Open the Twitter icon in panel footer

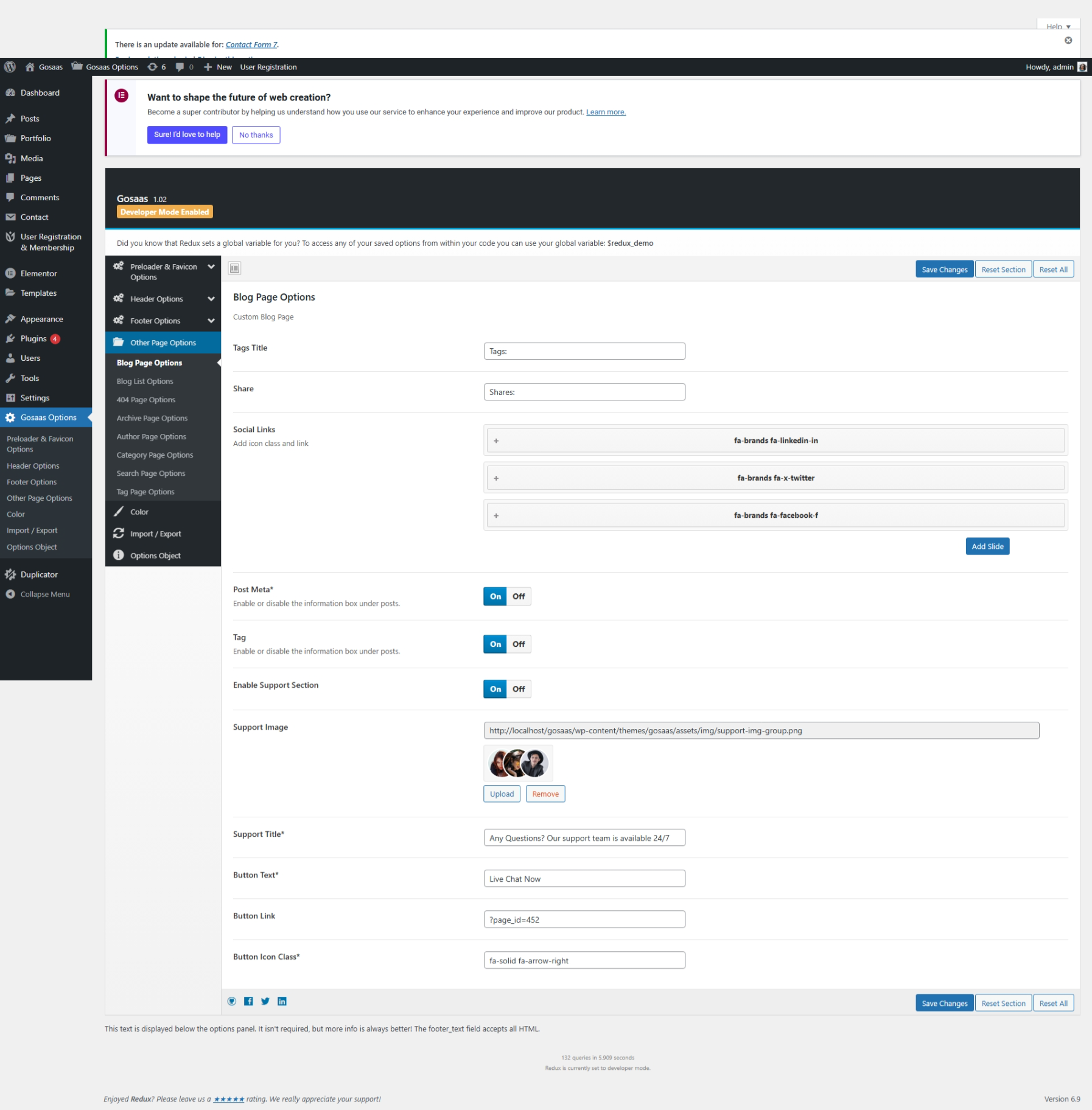265,1001
